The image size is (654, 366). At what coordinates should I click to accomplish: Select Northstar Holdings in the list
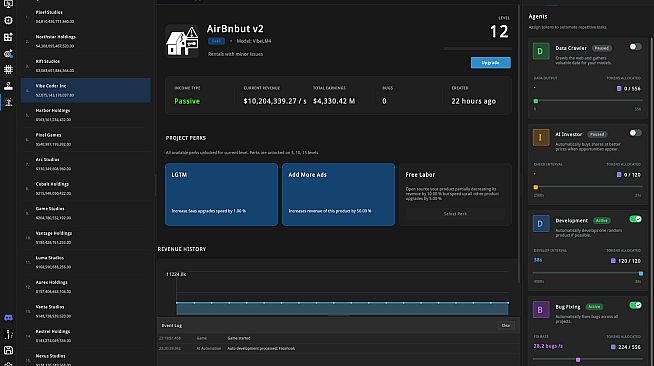(86, 41)
